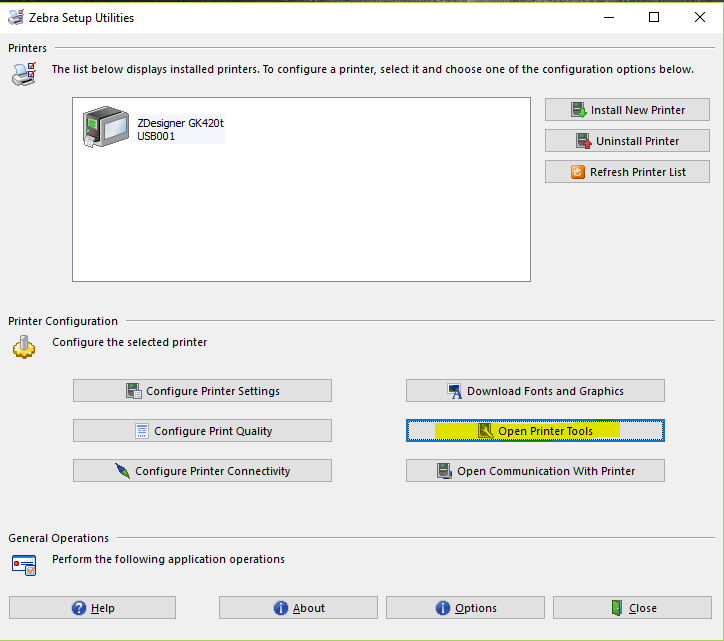Click the Install New Printer button
This screenshot has width=724, height=641.
627,109
